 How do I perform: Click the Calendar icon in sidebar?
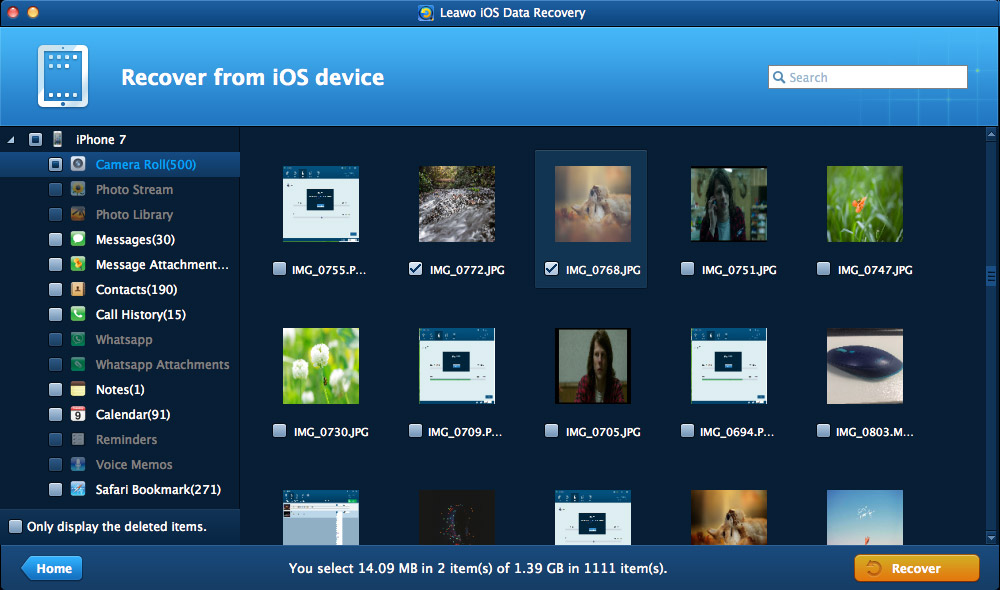pyautogui.click(x=78, y=414)
